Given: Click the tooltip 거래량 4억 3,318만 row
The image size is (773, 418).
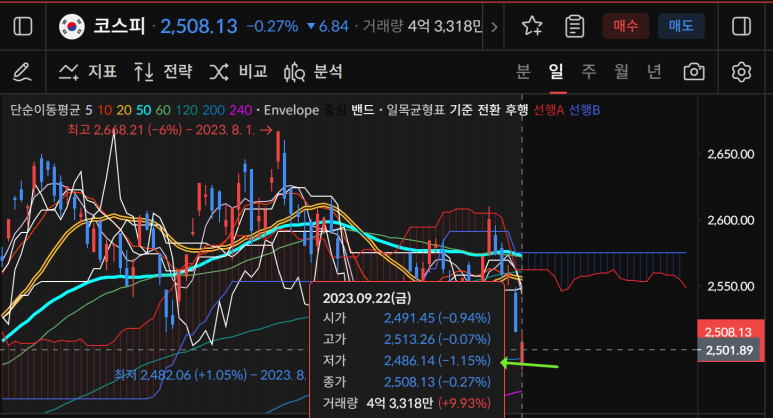Looking at the screenshot, I should (407, 403).
